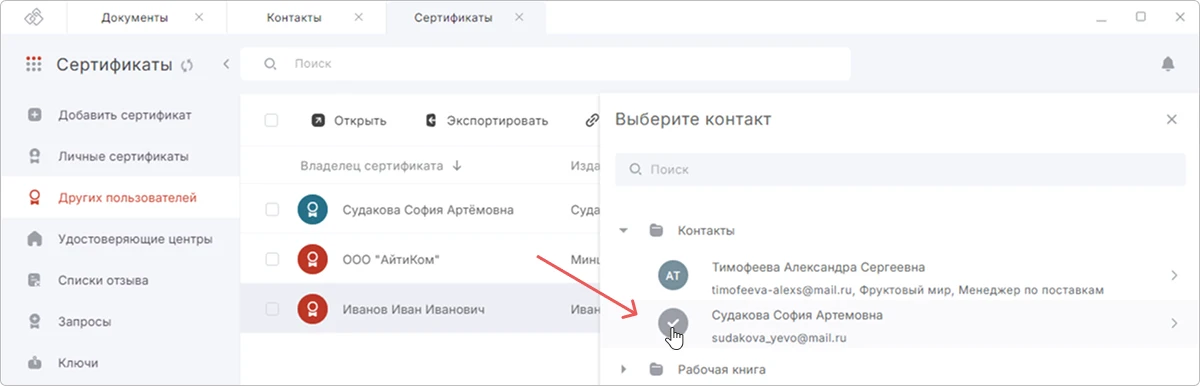Sort by Владелец сертификата column
Screen dimensions: 1200x386
[380, 166]
